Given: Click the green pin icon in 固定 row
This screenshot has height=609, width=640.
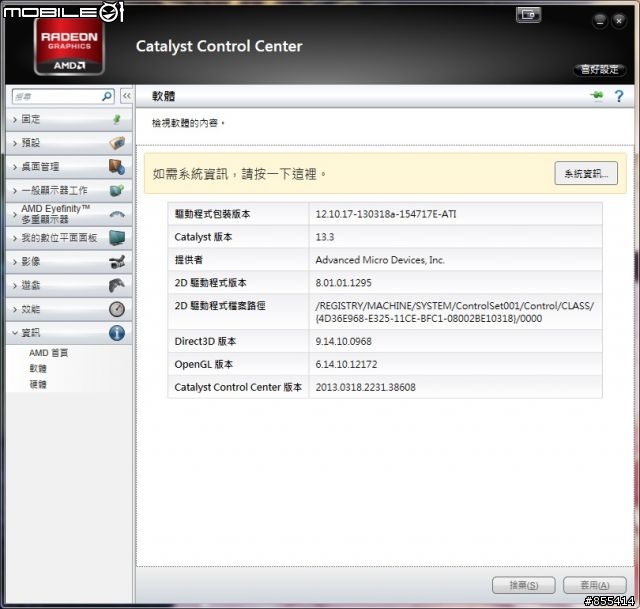Looking at the screenshot, I should [x=117, y=119].
